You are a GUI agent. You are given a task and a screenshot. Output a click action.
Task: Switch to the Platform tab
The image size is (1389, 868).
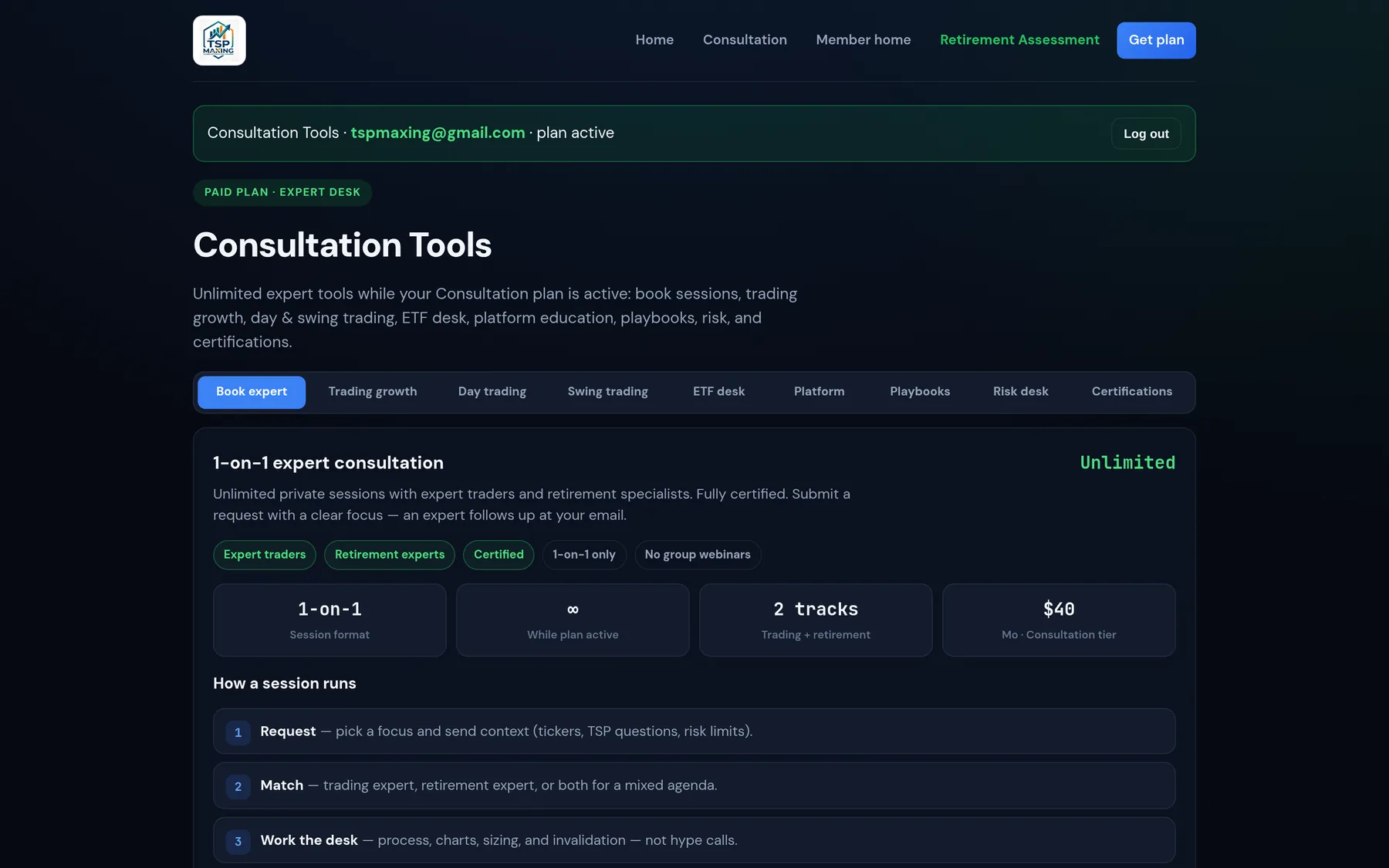pos(820,392)
